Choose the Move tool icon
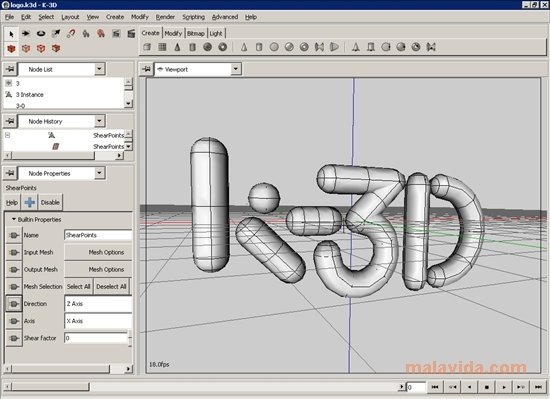Image resolution: width=550 pixels, height=399 pixels. pyautogui.click(x=26, y=33)
